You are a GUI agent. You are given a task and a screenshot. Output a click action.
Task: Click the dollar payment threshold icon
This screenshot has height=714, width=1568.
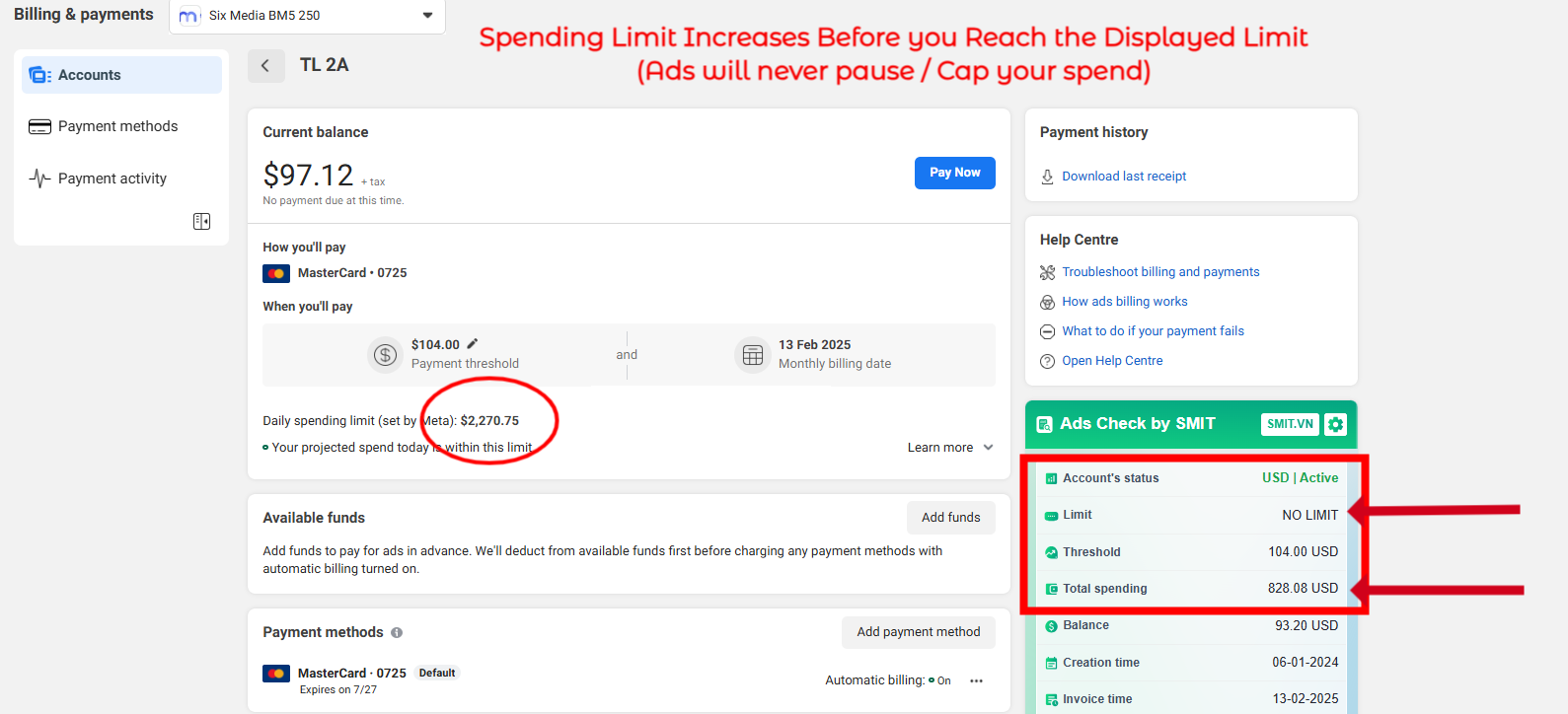click(385, 355)
